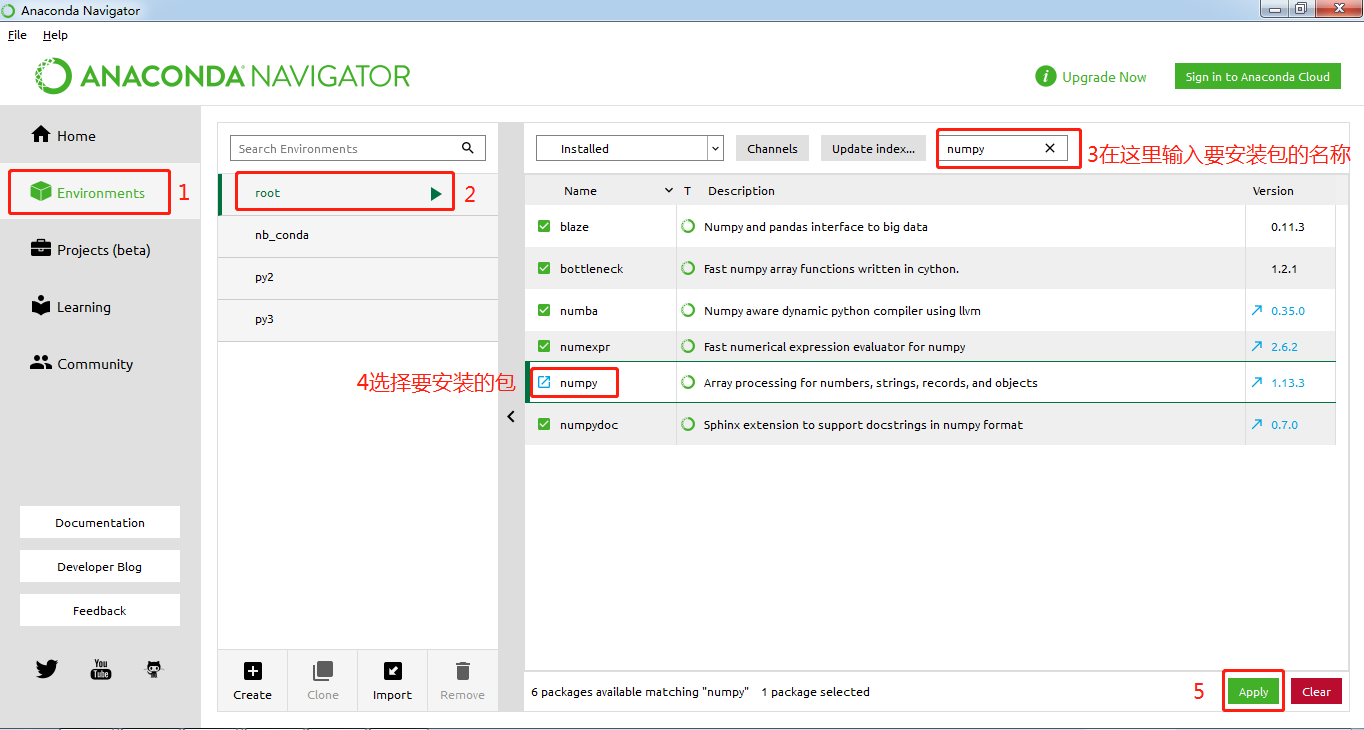The width and height of the screenshot is (1364, 730).
Task: Click the T column header
Action: pos(687,191)
